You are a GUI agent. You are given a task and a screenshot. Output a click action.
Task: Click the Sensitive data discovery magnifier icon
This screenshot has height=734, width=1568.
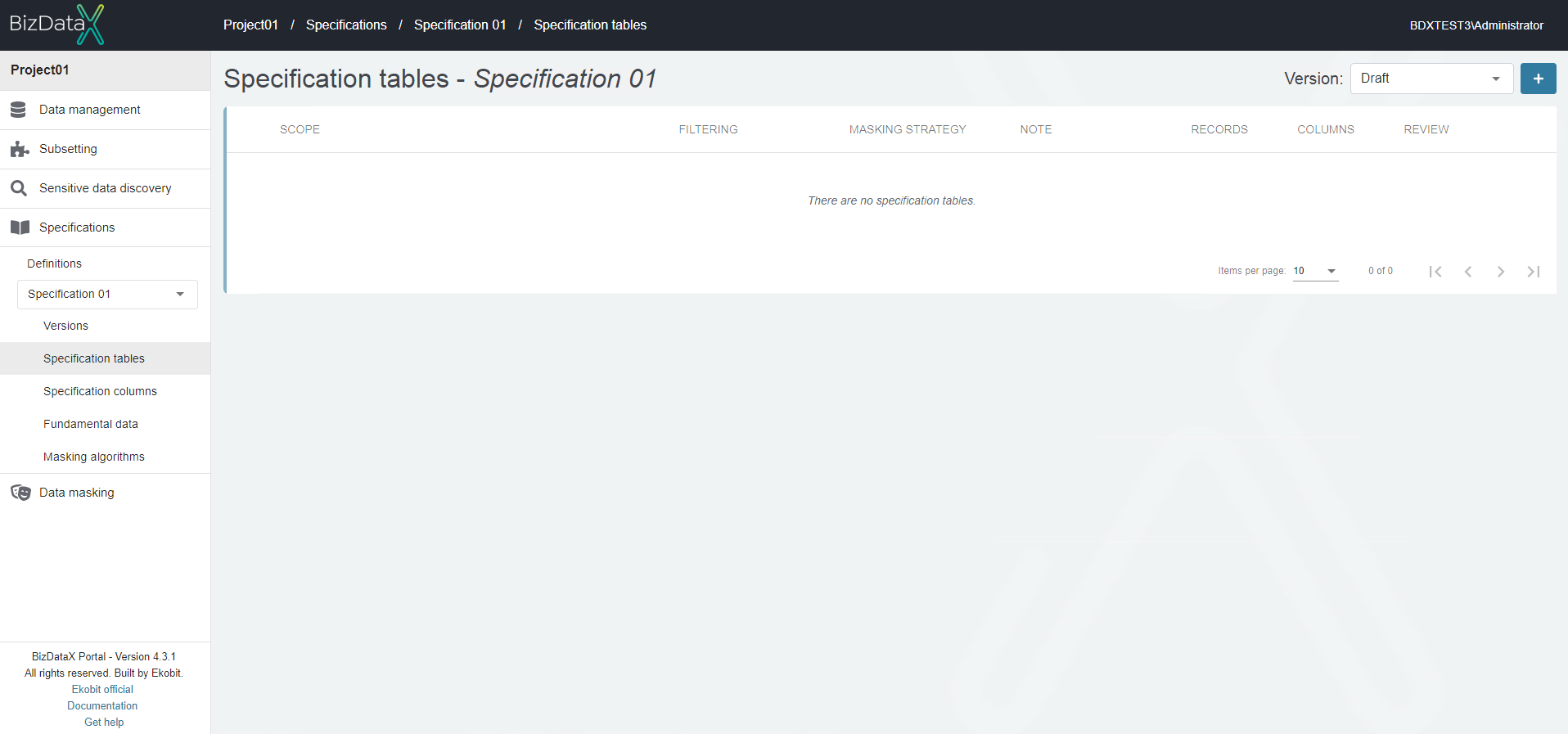pyautogui.click(x=19, y=188)
